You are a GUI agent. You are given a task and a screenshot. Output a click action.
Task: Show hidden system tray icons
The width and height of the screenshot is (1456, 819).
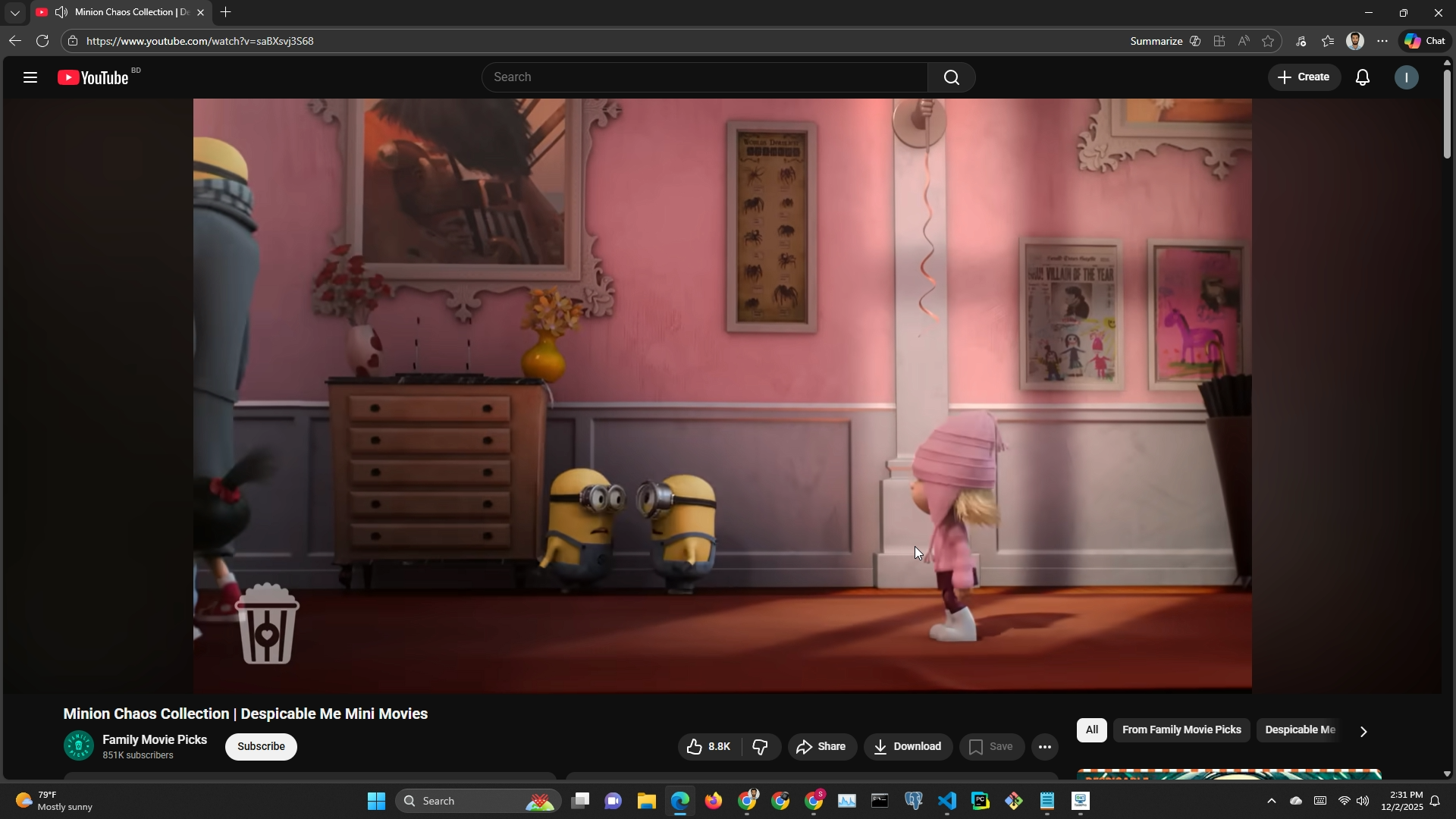coord(1272,802)
